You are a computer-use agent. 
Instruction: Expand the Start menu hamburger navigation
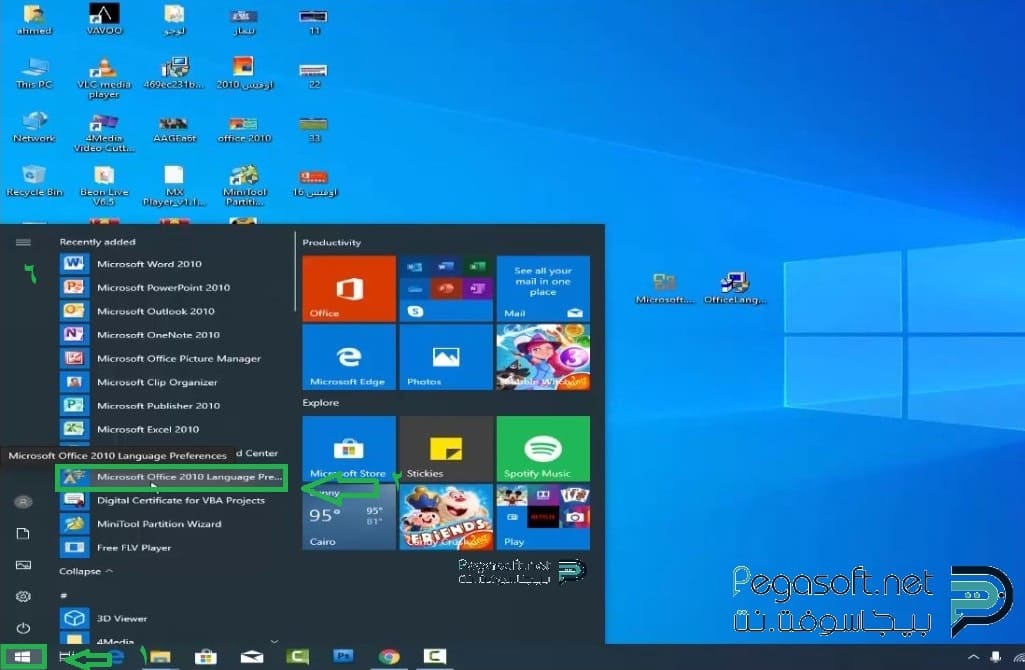[23, 242]
